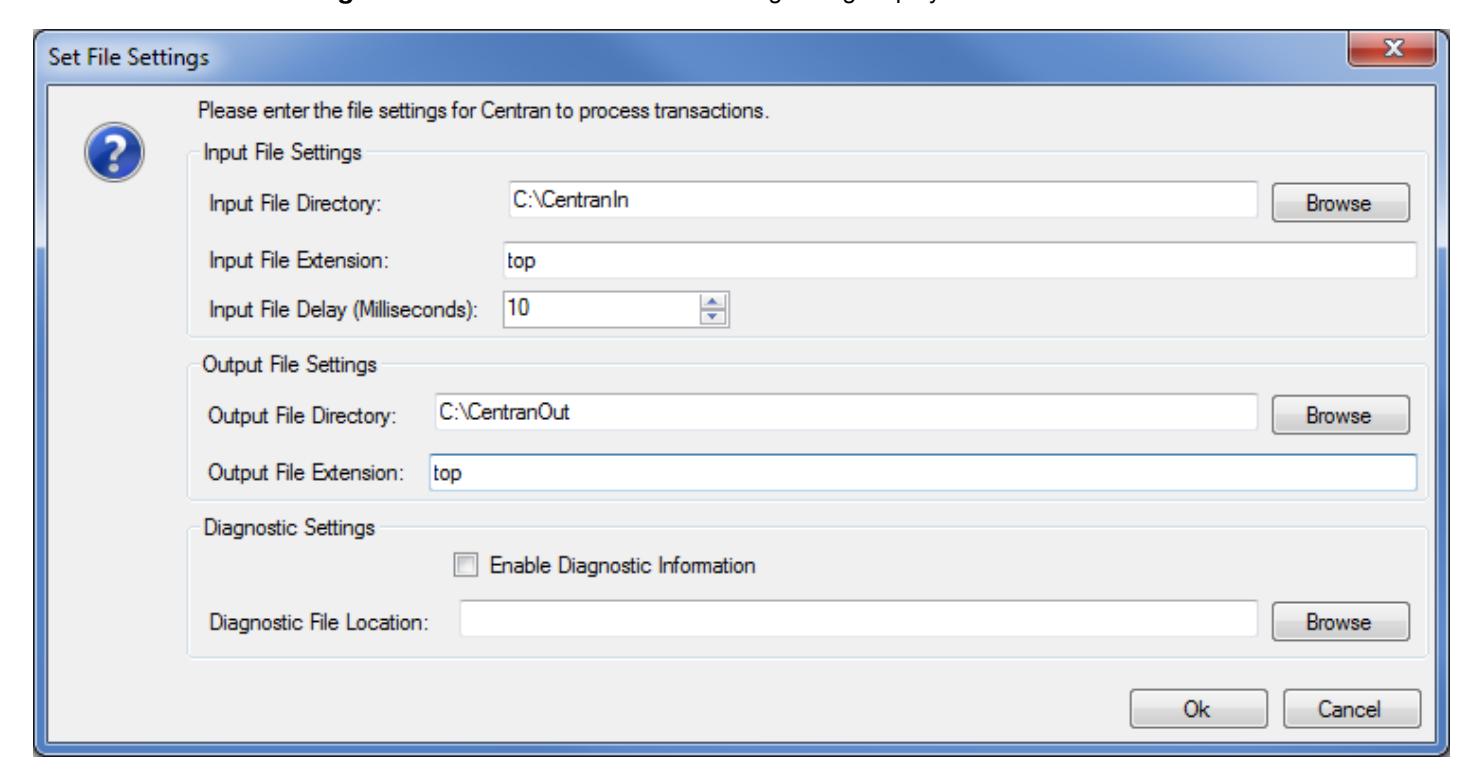1471x784 pixels.
Task: Select the Diagnostic File Location field
Action: tap(859, 621)
